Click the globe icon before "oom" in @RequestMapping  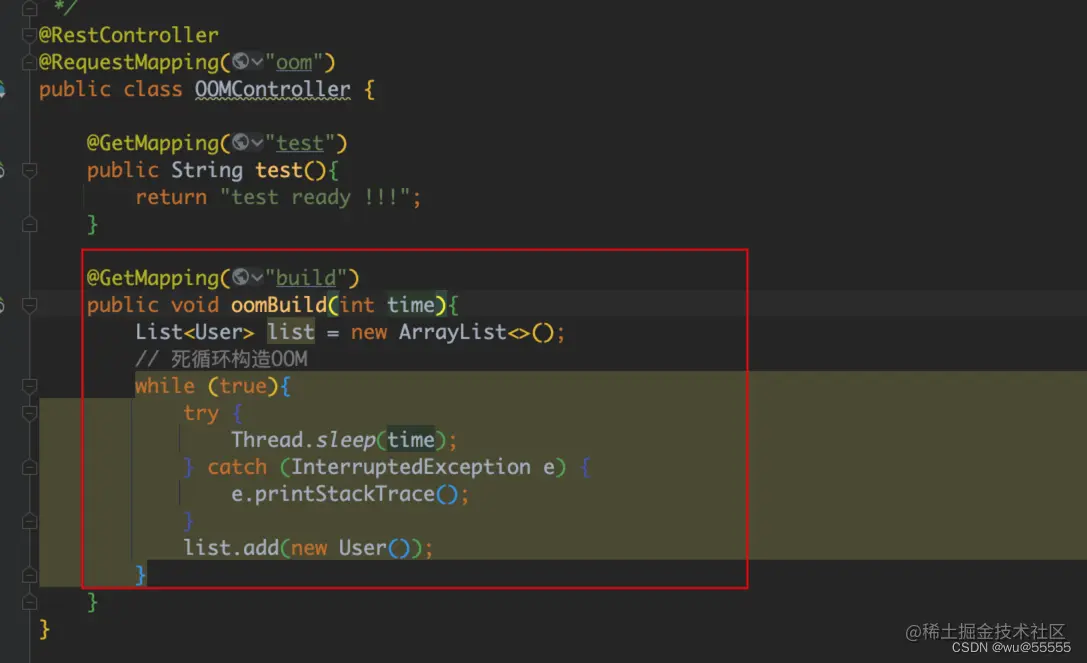pos(241,61)
